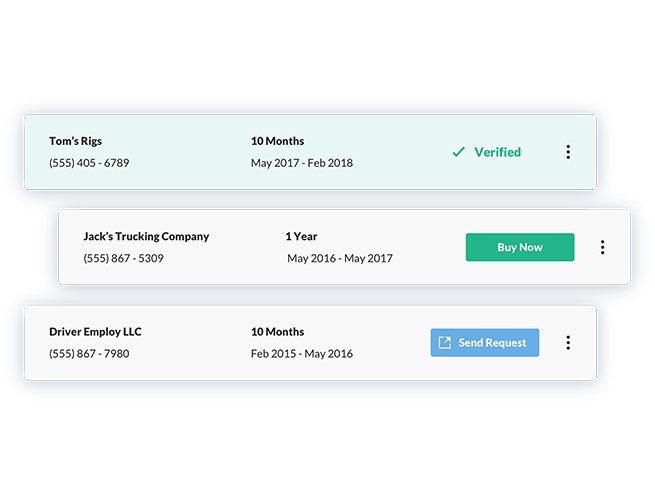Open the kebab menu for Jack's Trucking Company
This screenshot has width=655, height=500.
point(602,247)
